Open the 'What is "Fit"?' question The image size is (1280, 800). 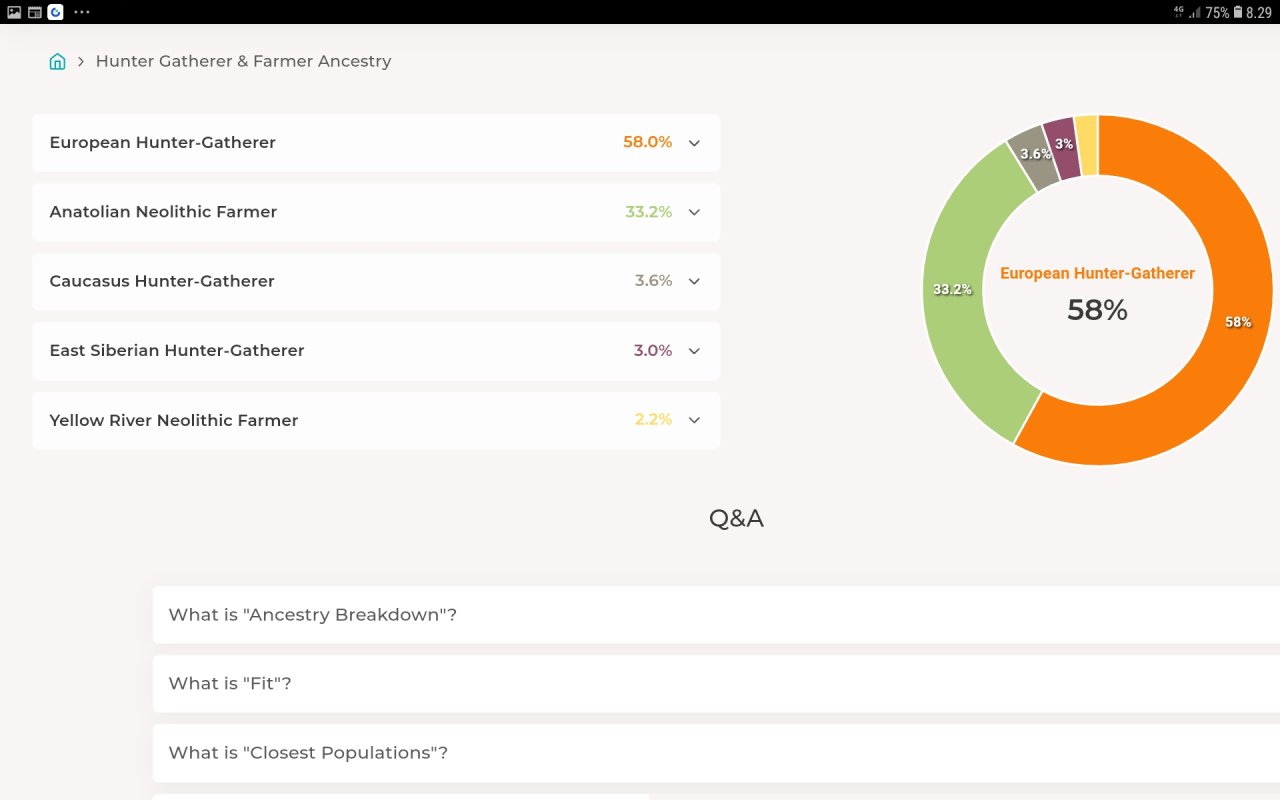point(716,683)
